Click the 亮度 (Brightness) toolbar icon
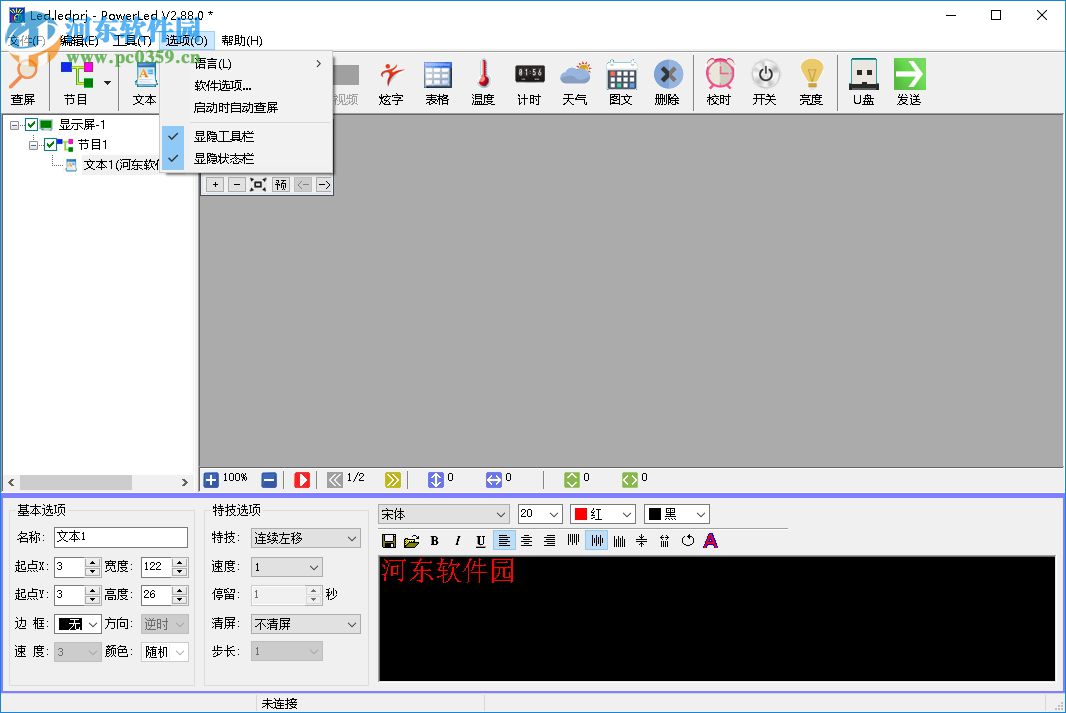The height and width of the screenshot is (713, 1066). 811,80
